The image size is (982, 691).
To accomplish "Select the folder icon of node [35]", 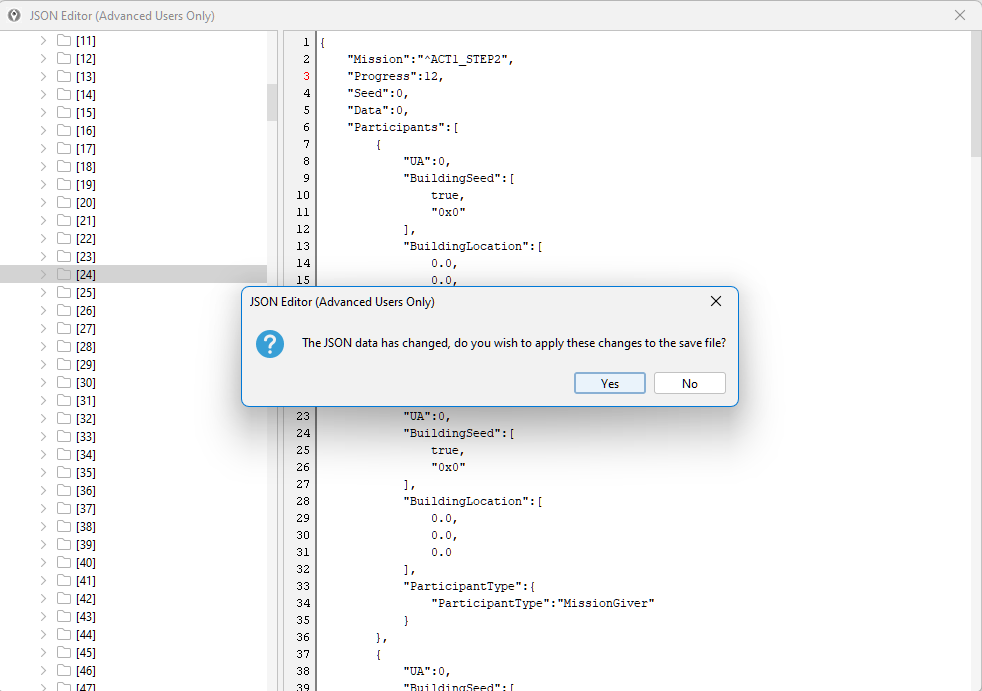I will (x=64, y=473).
